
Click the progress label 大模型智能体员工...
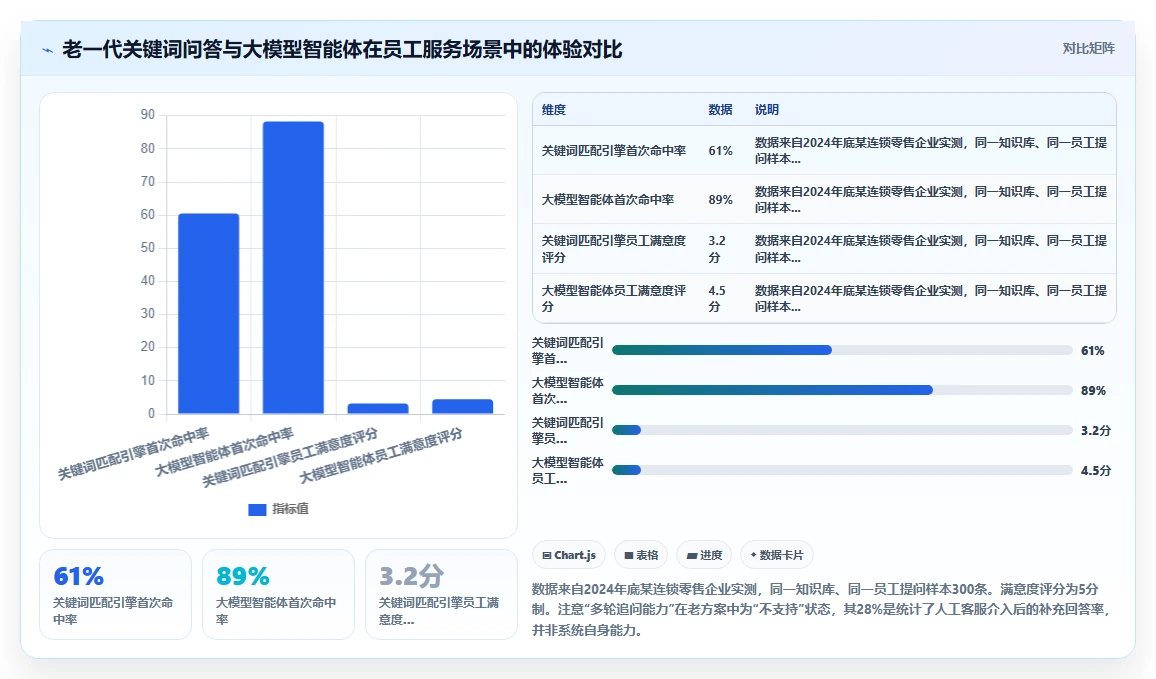(568, 470)
